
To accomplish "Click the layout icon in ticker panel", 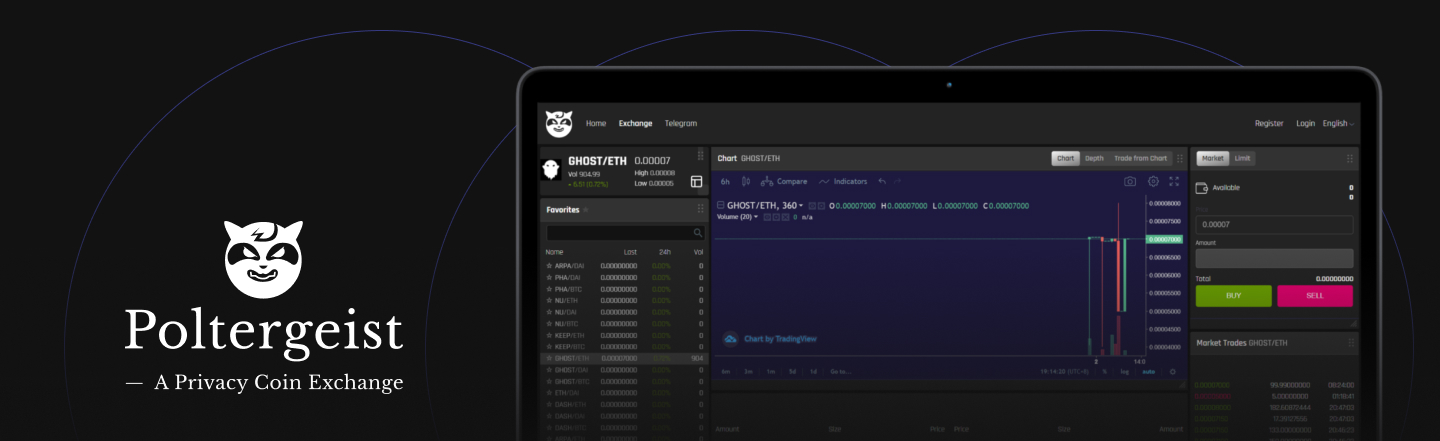I will [x=696, y=181].
